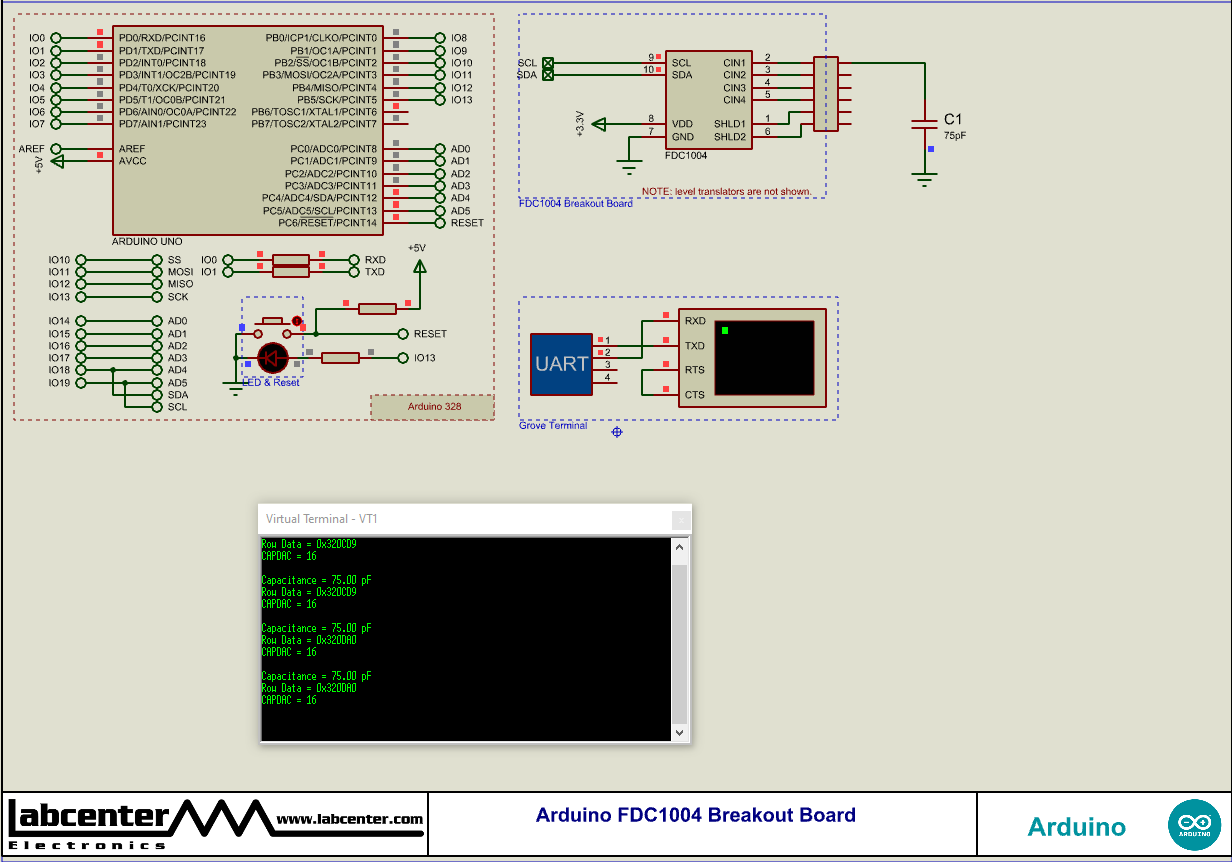This screenshot has height=862, width=1232.
Task: Click the grey button on Virtual Terminal title bar
Action: (681, 519)
